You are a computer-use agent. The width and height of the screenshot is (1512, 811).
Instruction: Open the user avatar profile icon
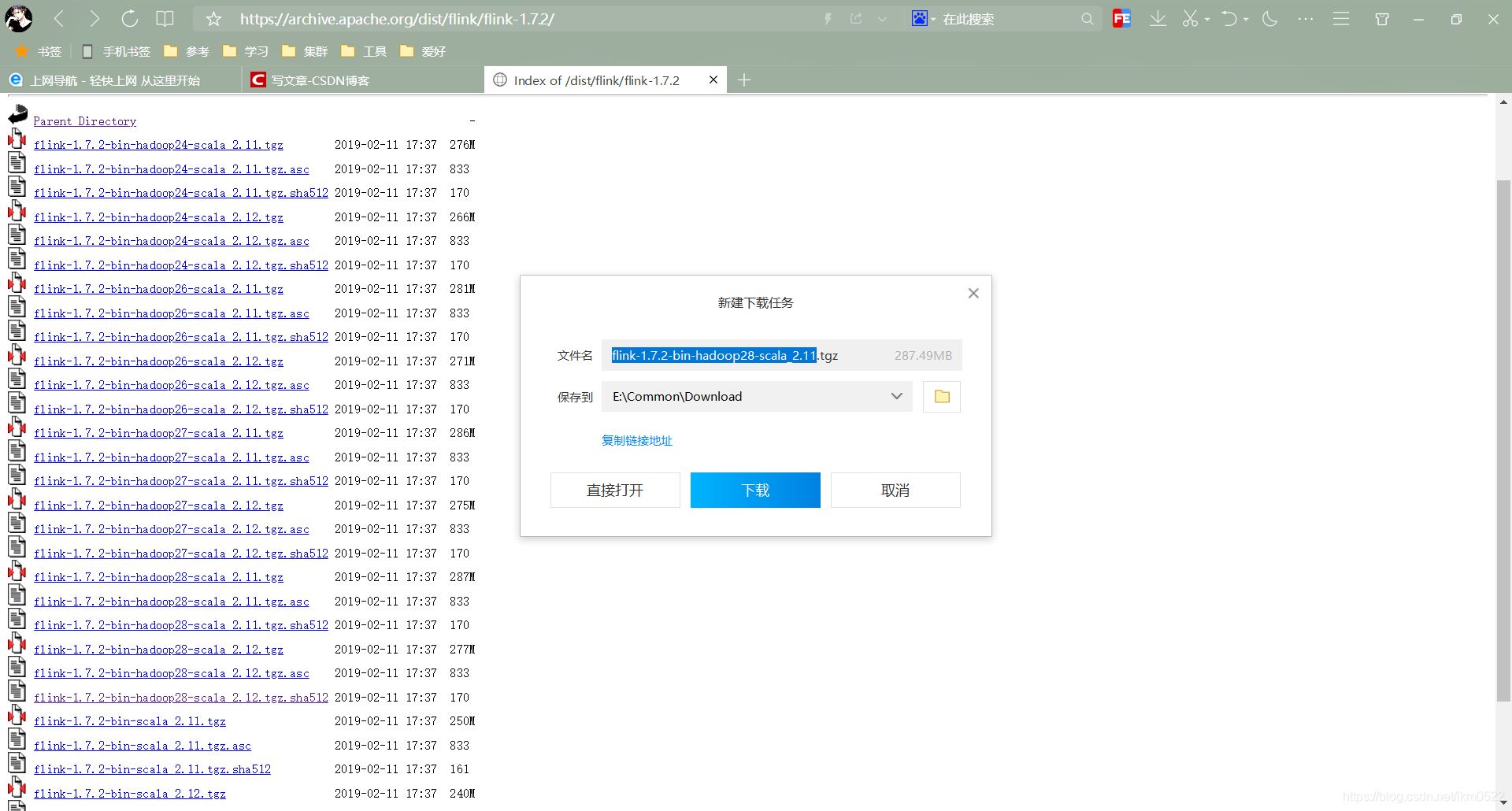point(19,19)
